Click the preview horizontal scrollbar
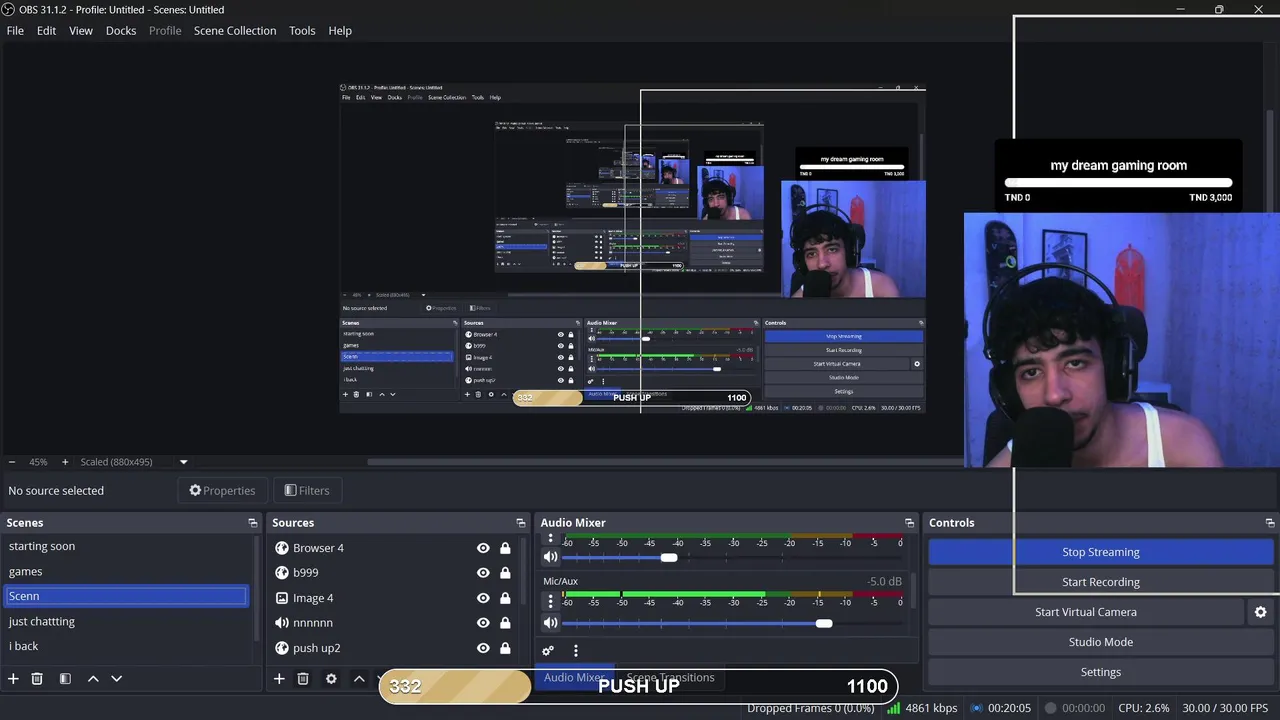The height and width of the screenshot is (720, 1280). click(x=665, y=462)
